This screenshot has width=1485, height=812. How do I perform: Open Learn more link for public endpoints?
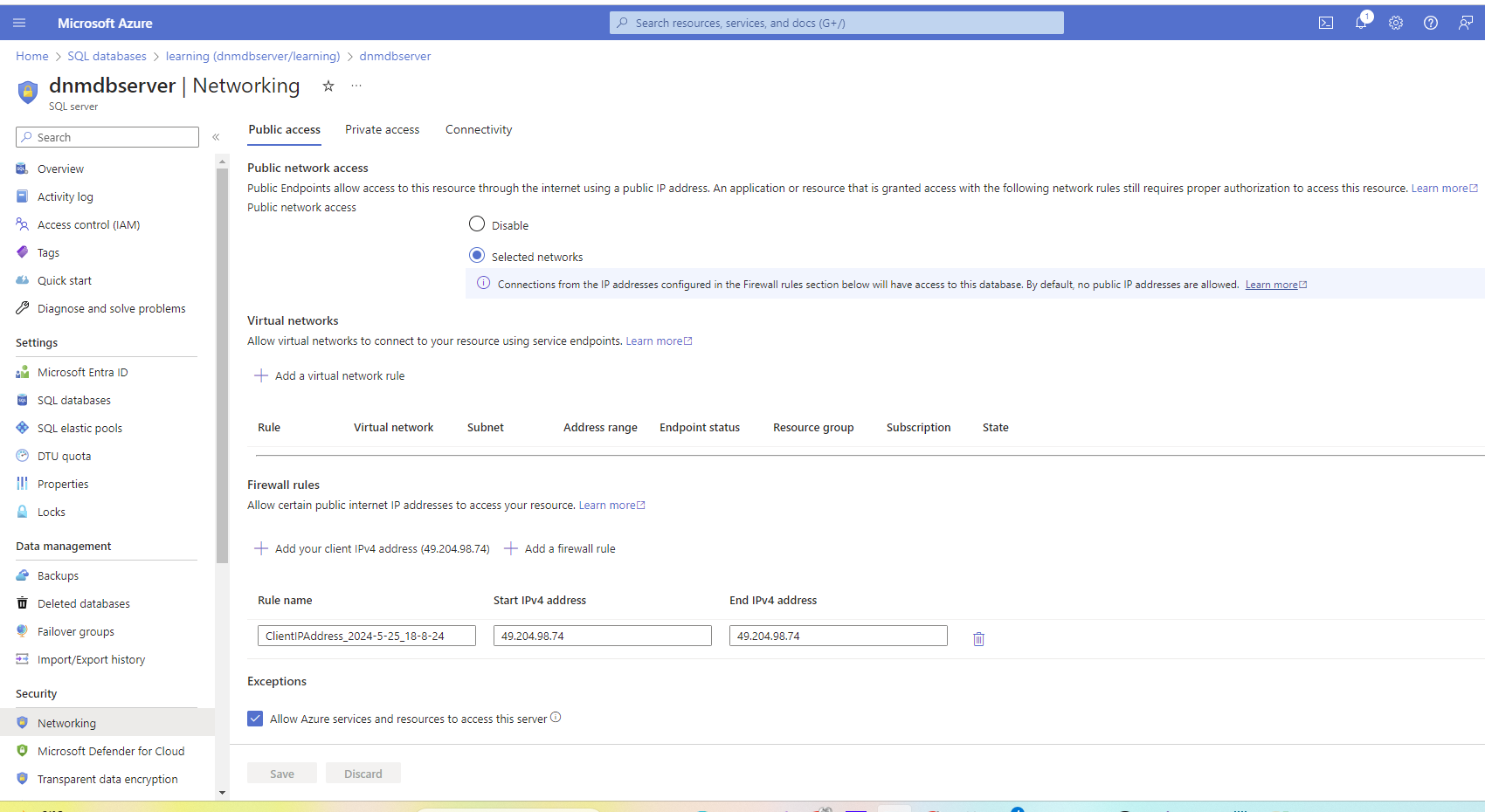click(1444, 188)
